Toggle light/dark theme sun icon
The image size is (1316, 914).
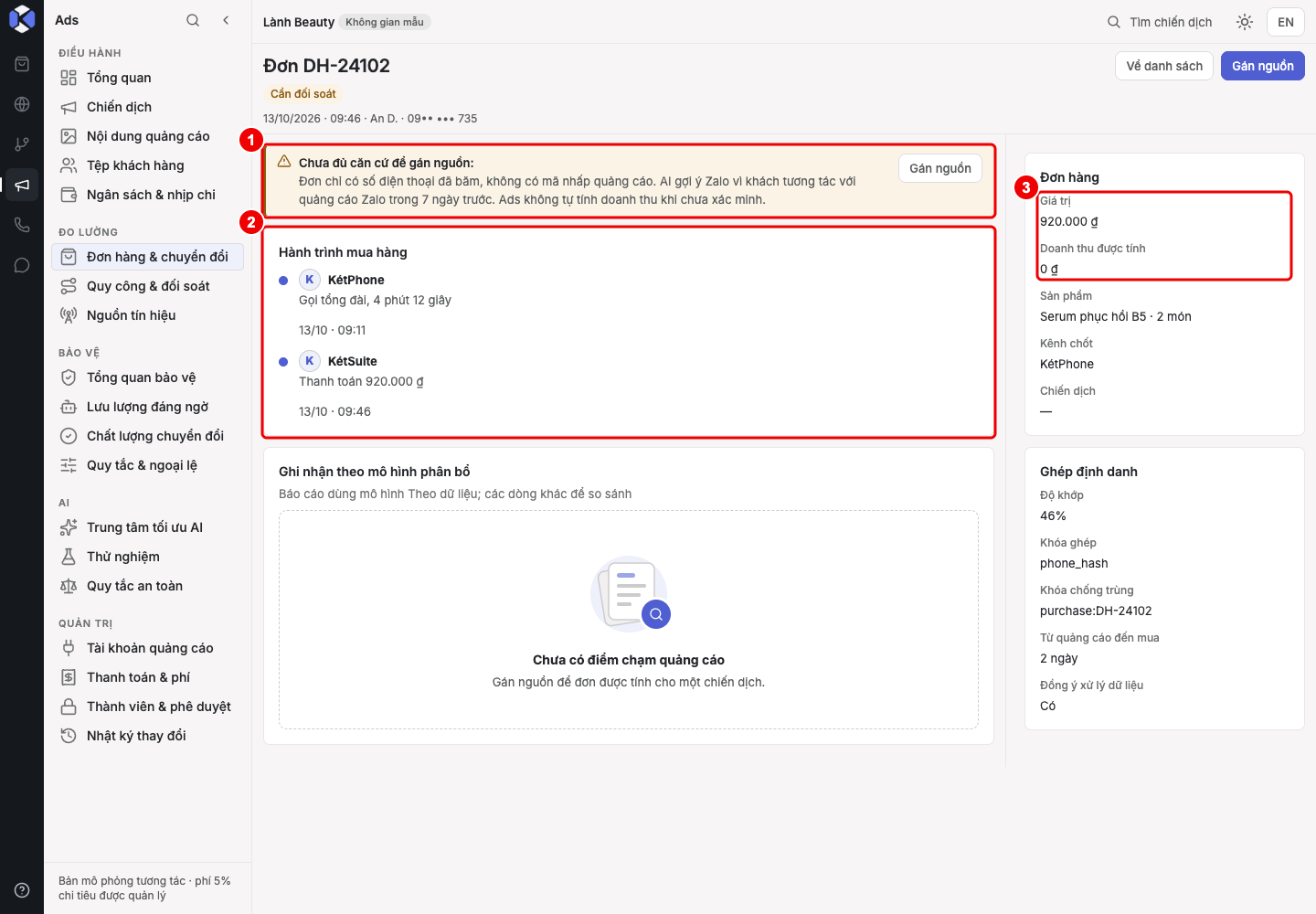(1245, 22)
